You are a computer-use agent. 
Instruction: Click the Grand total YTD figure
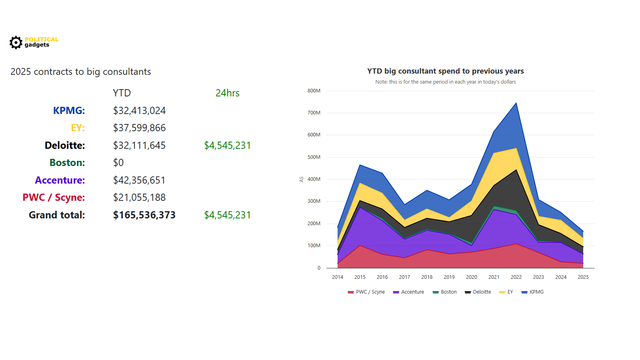[x=144, y=215]
